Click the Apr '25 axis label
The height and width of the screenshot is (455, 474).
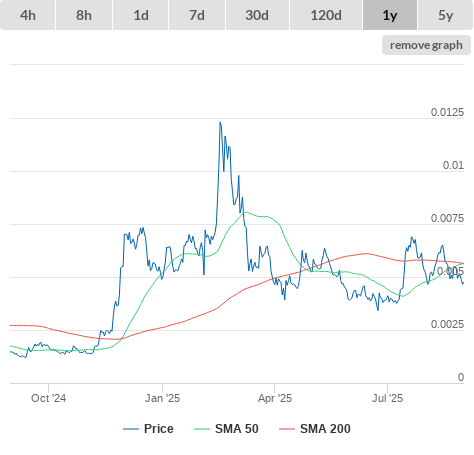275,398
